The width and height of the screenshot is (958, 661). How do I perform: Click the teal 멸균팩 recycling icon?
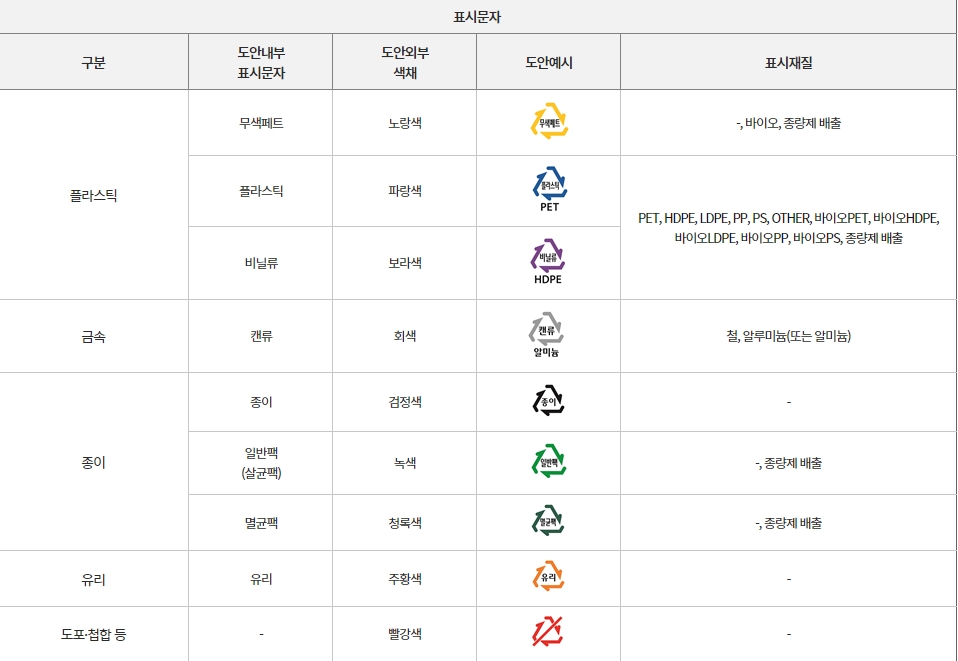[548, 521]
